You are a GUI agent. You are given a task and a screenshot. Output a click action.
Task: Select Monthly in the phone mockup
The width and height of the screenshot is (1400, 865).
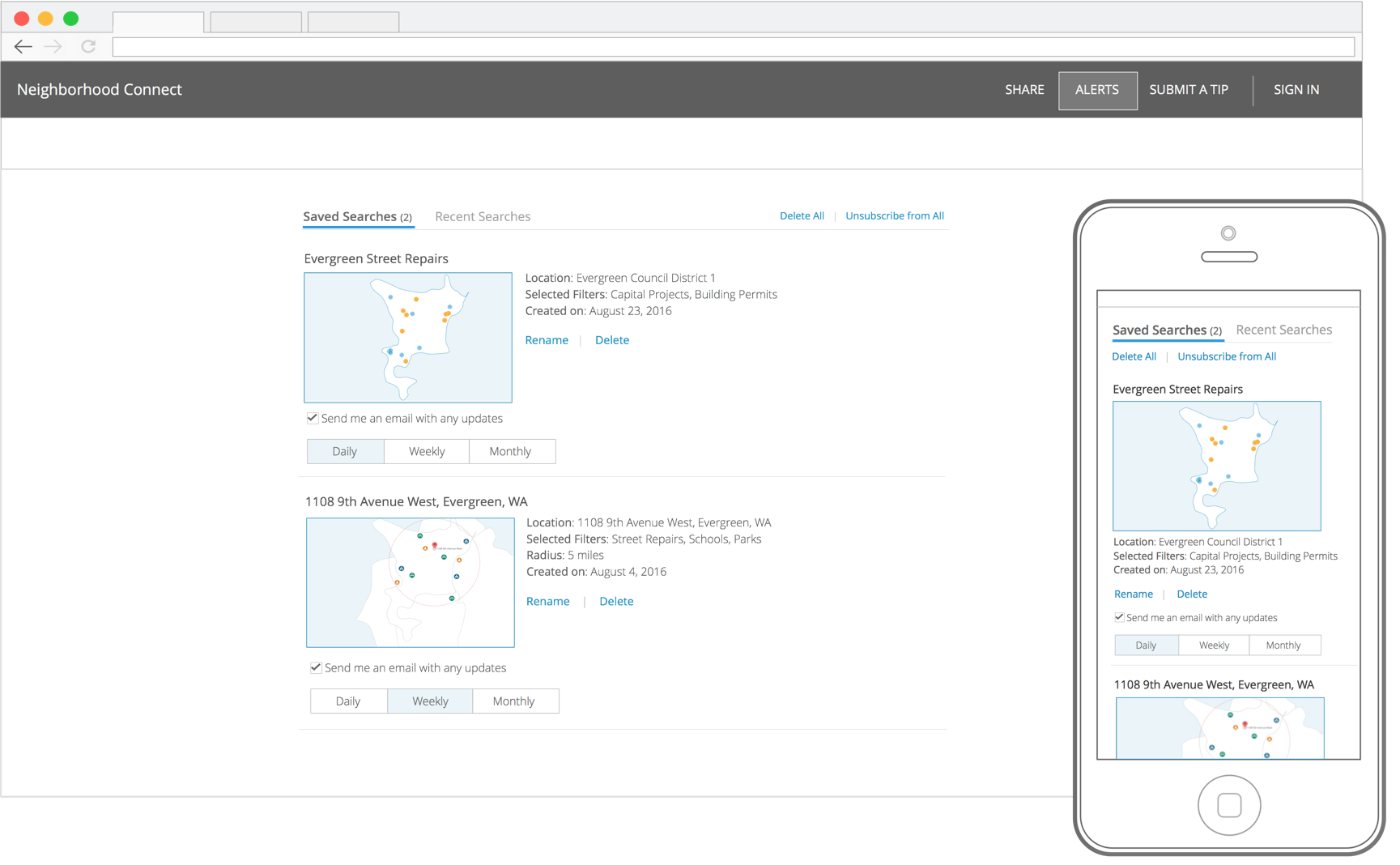click(1285, 646)
